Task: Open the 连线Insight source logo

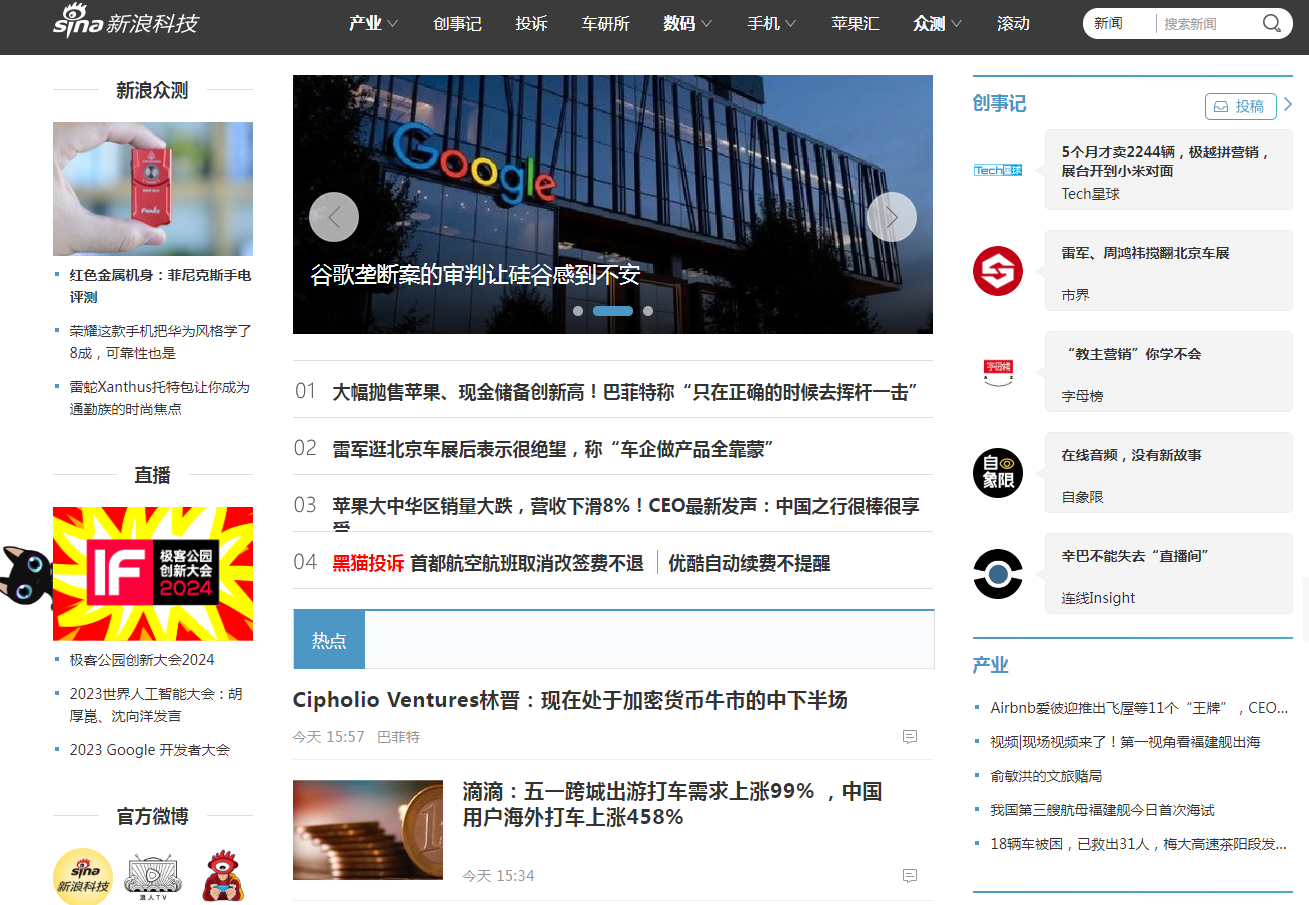Action: [998, 574]
